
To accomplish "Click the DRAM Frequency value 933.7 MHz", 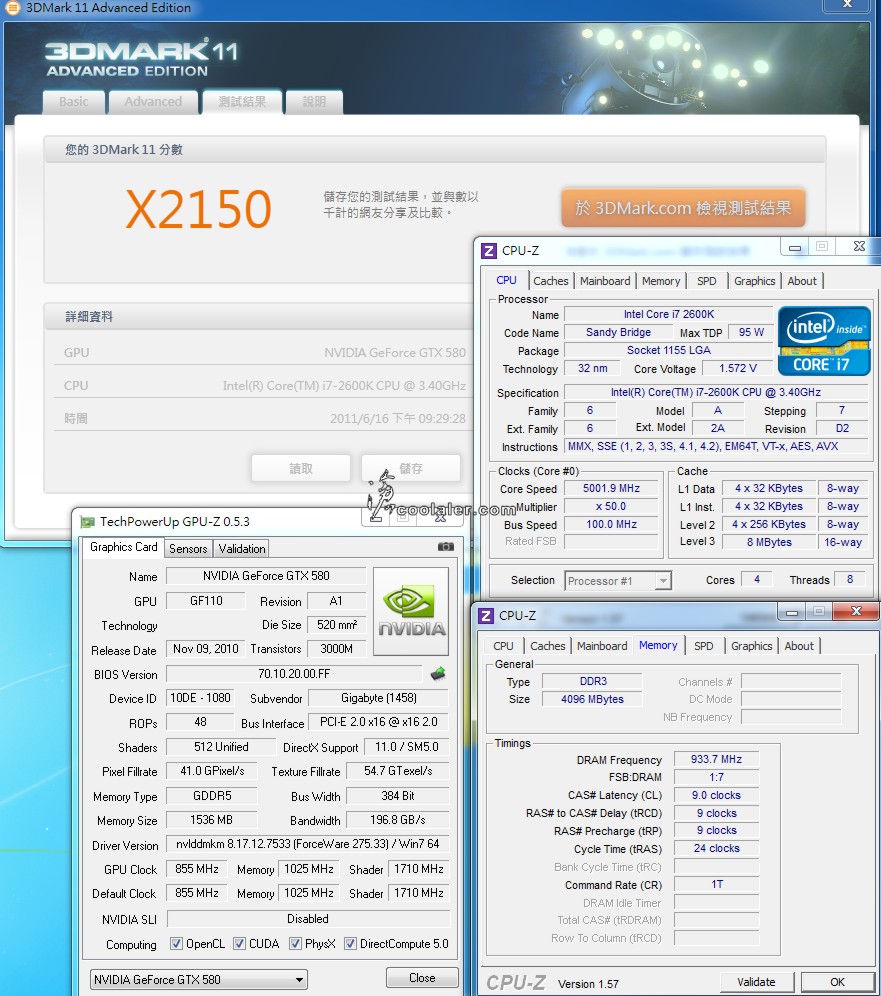I will click(x=716, y=759).
